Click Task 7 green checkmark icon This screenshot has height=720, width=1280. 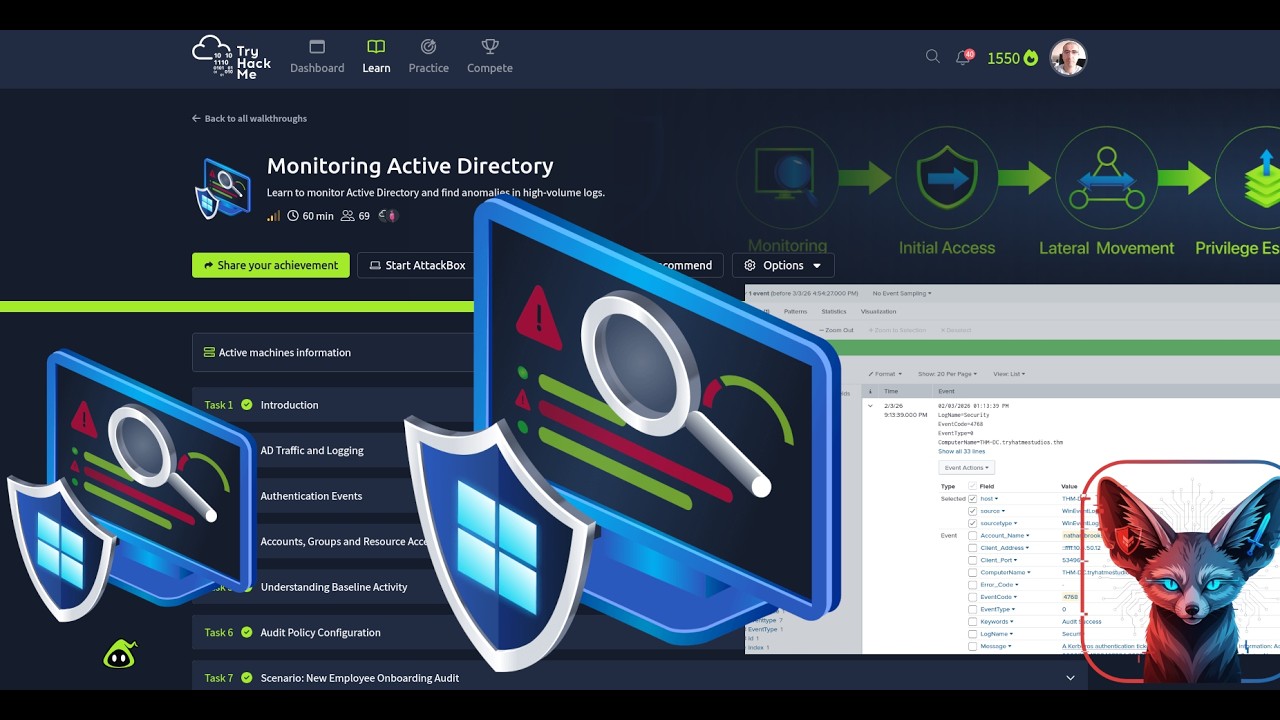click(247, 678)
